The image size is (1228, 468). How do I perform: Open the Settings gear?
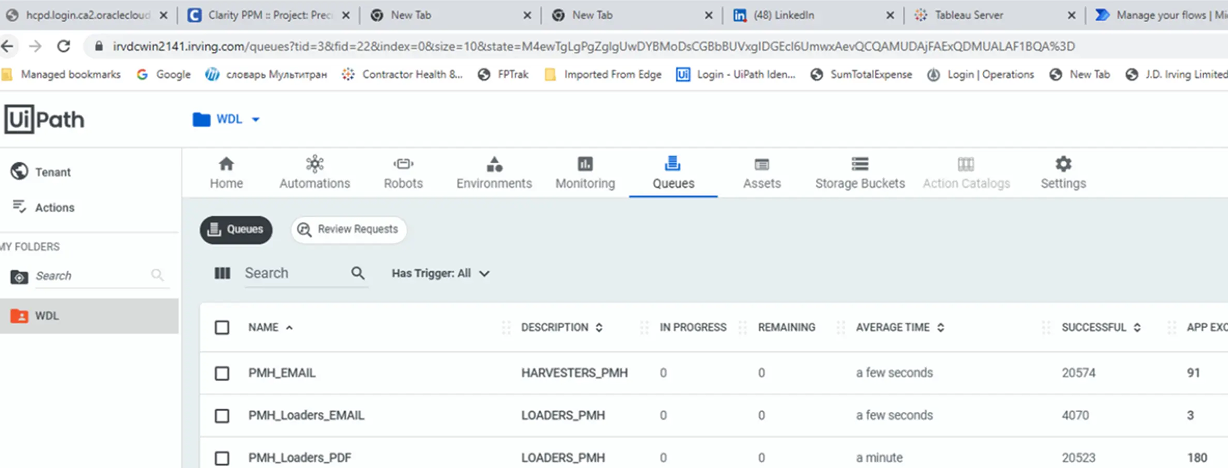pos(1063,164)
